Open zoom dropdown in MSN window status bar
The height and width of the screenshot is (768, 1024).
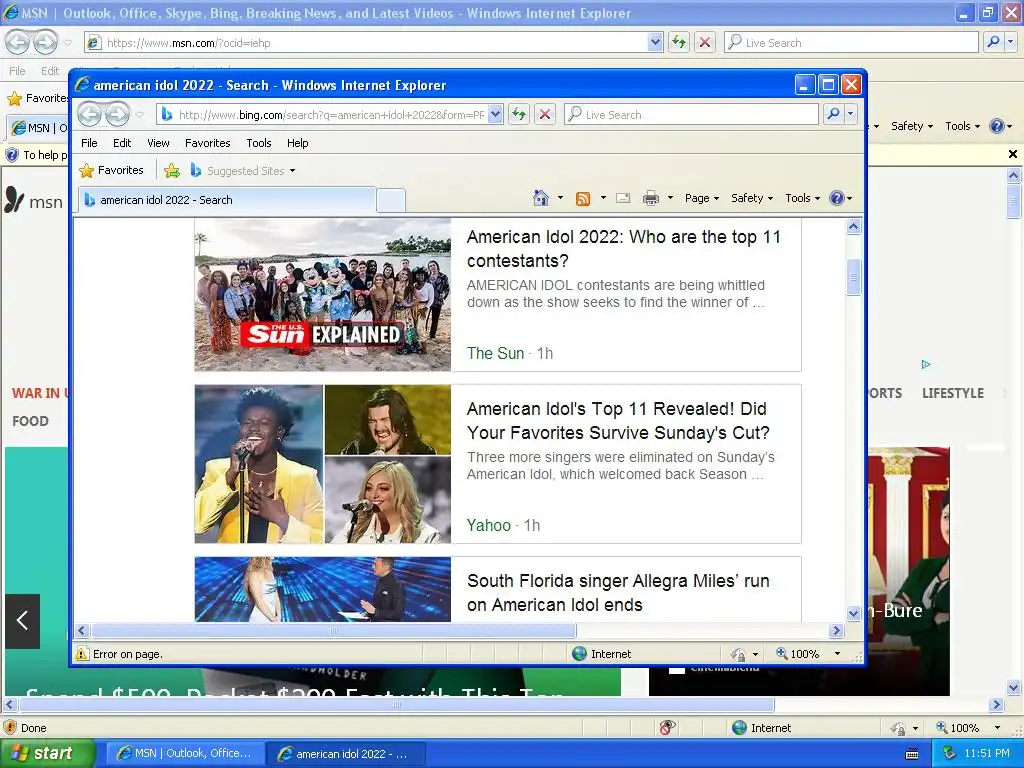(997, 728)
